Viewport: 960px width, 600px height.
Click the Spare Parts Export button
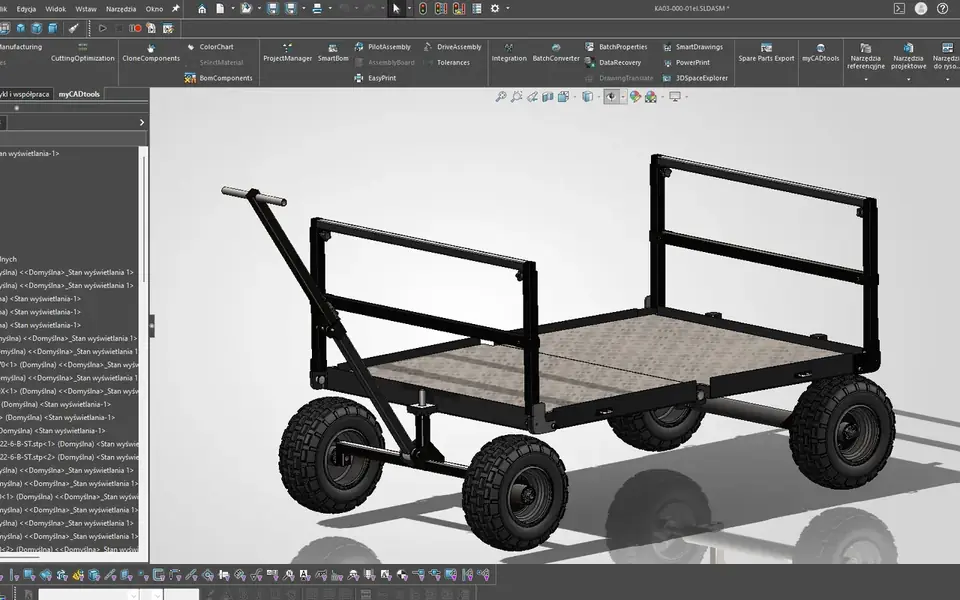(766, 53)
